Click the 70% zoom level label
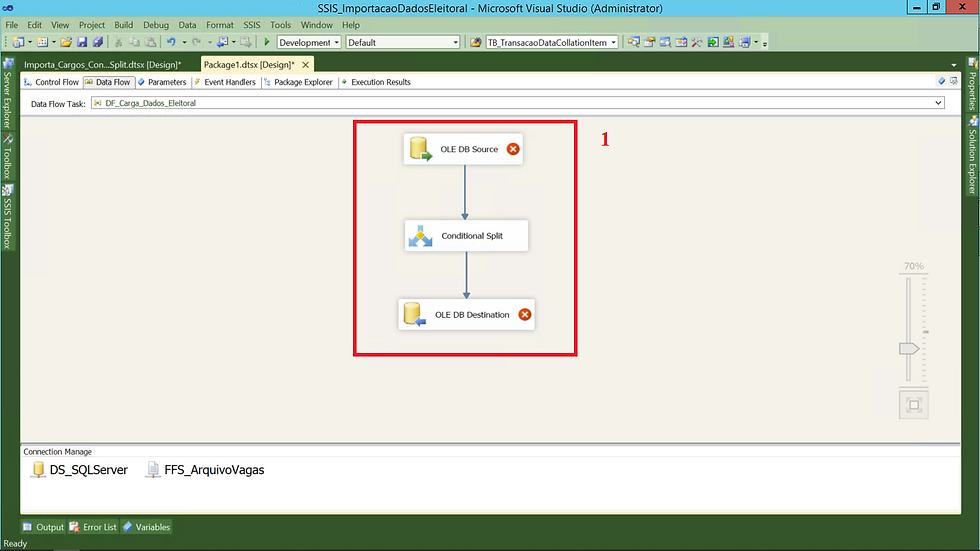This screenshot has width=980, height=551. coord(914,266)
